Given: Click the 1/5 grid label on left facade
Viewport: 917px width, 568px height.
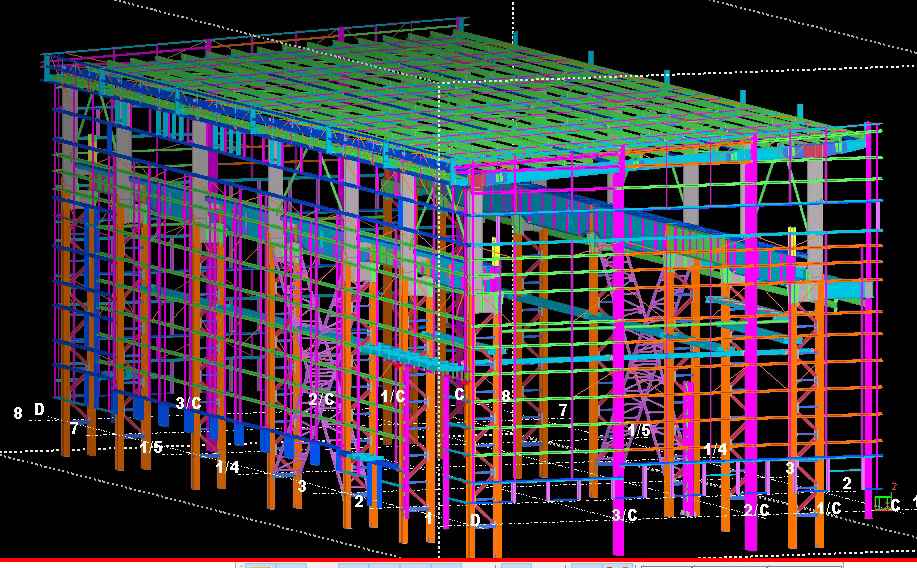Looking at the screenshot, I should tap(151, 446).
